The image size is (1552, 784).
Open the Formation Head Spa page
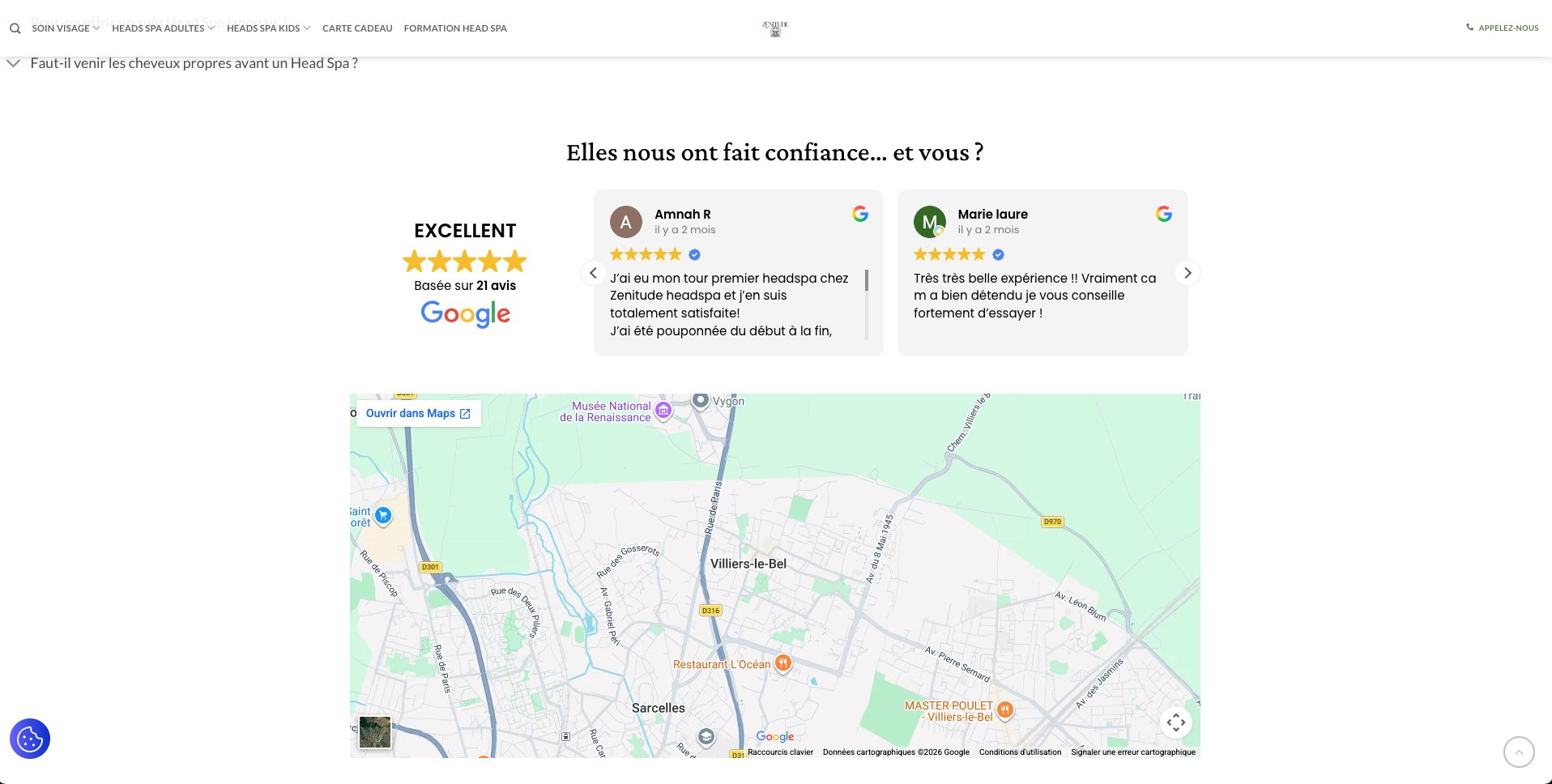(x=455, y=28)
